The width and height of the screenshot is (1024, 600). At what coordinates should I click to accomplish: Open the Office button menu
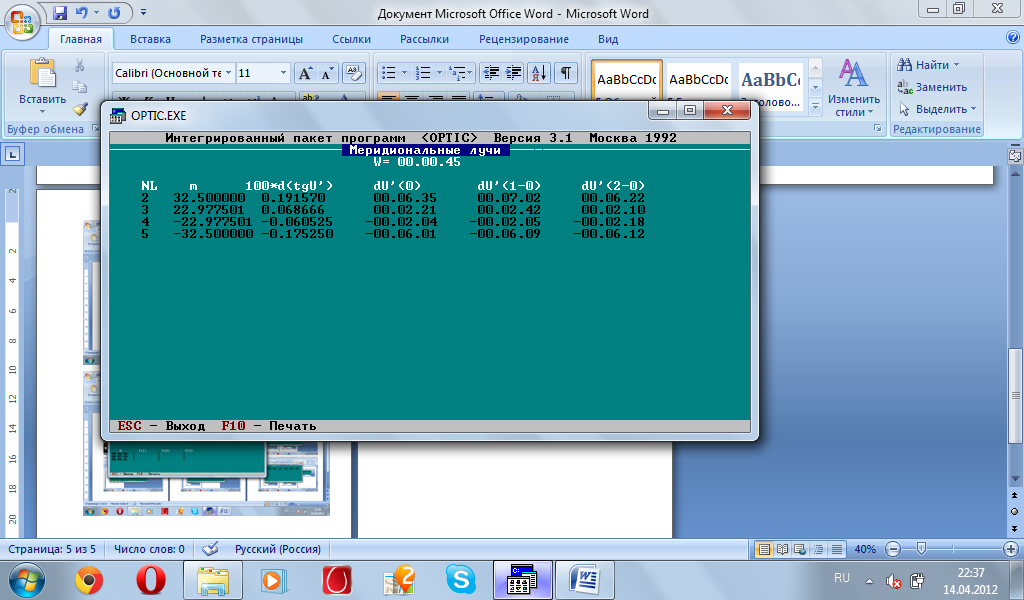pos(22,21)
